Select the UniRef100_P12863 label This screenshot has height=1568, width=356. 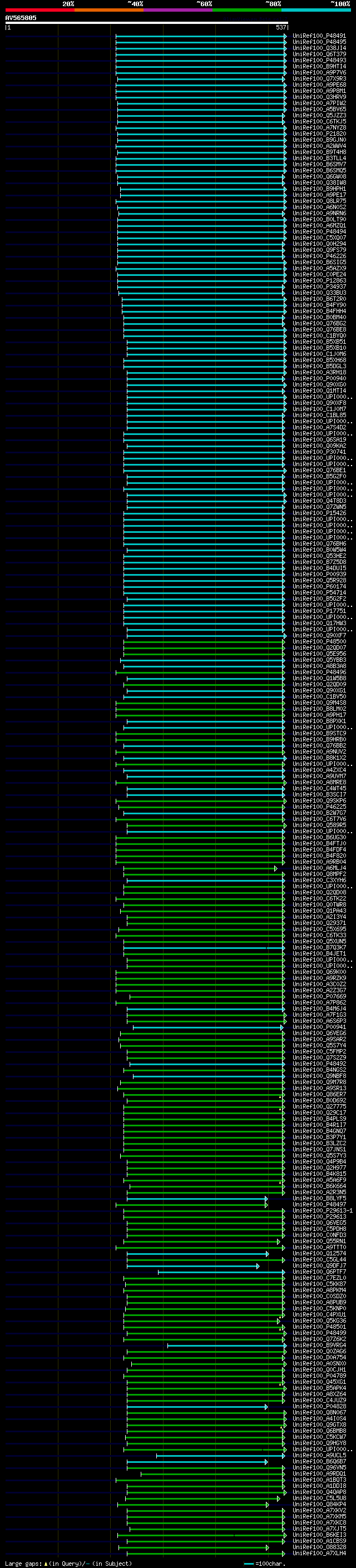(x=319, y=280)
